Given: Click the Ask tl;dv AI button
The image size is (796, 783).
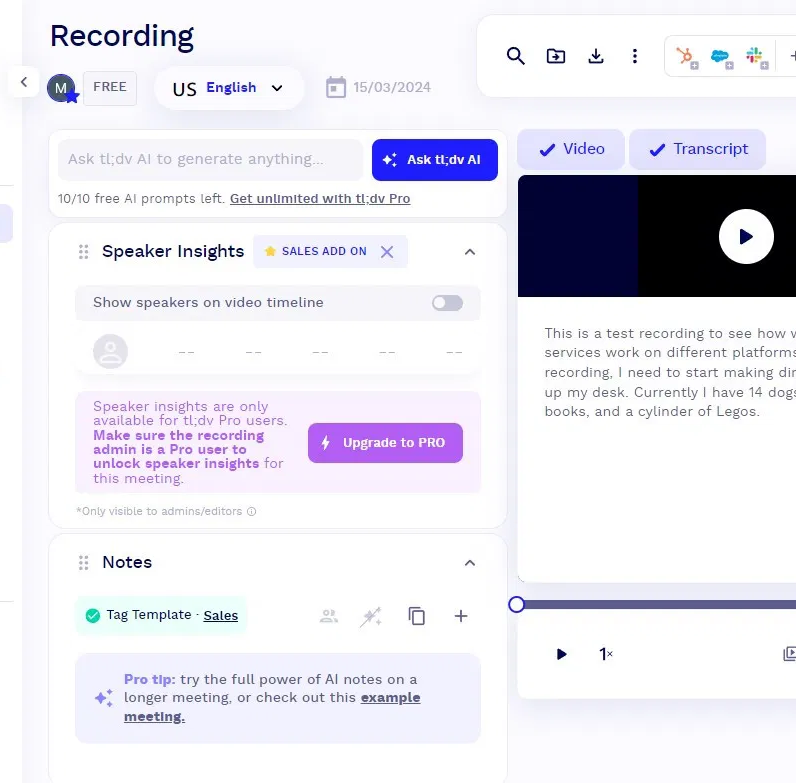Looking at the screenshot, I should point(435,160).
